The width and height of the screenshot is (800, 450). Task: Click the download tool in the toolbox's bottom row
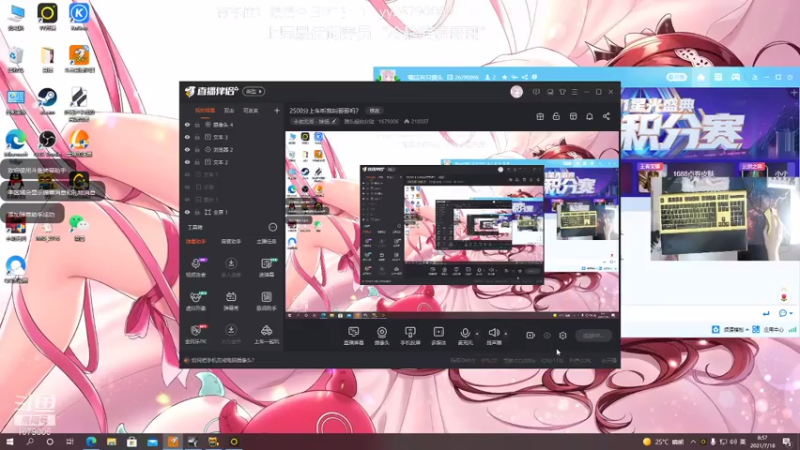[231, 335]
